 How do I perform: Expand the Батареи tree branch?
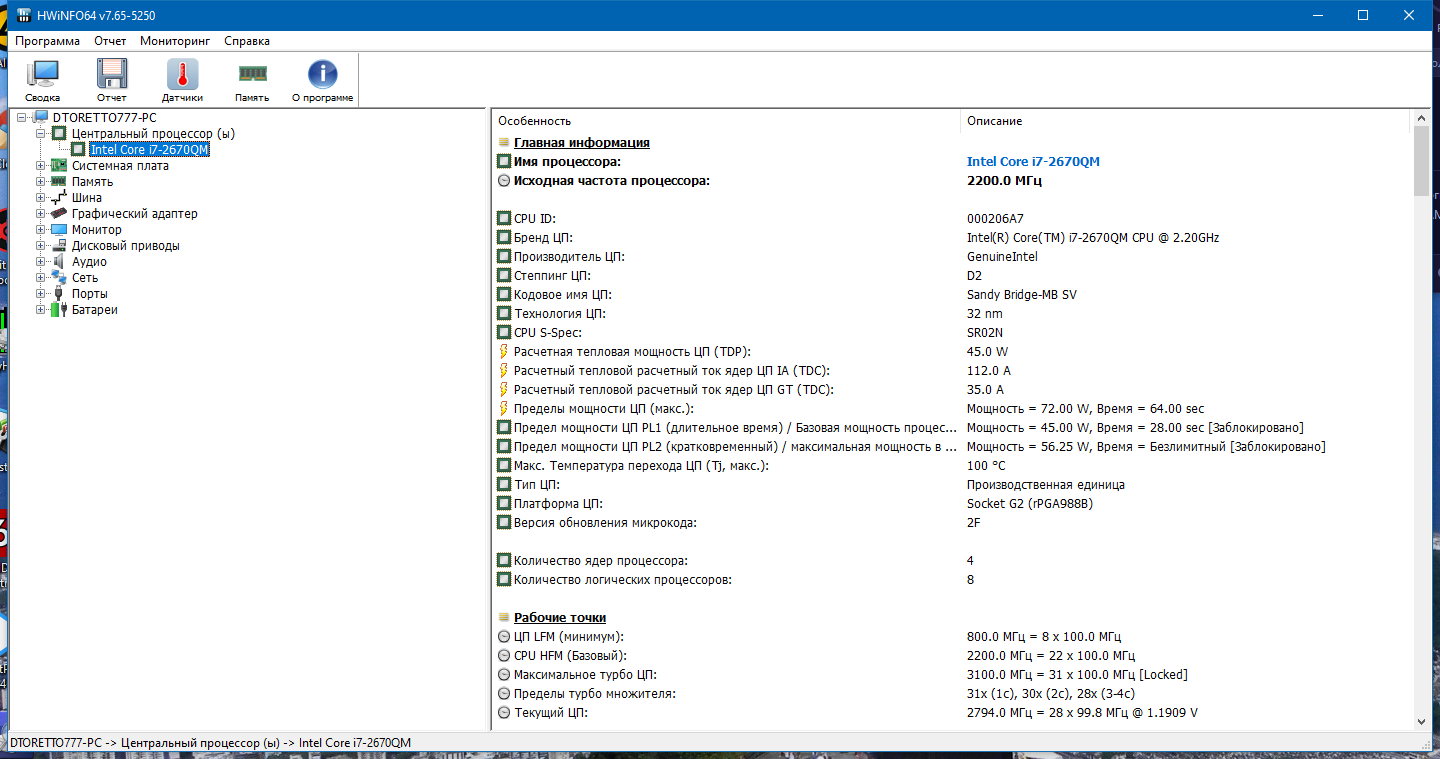coord(41,310)
